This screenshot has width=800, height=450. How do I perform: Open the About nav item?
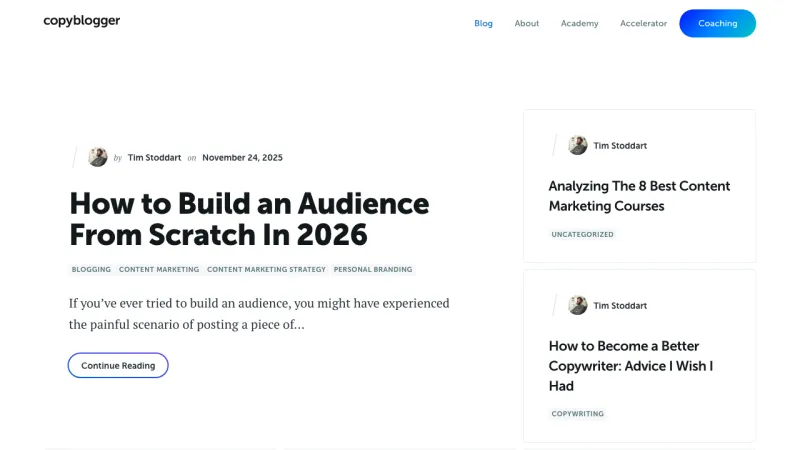(x=527, y=23)
